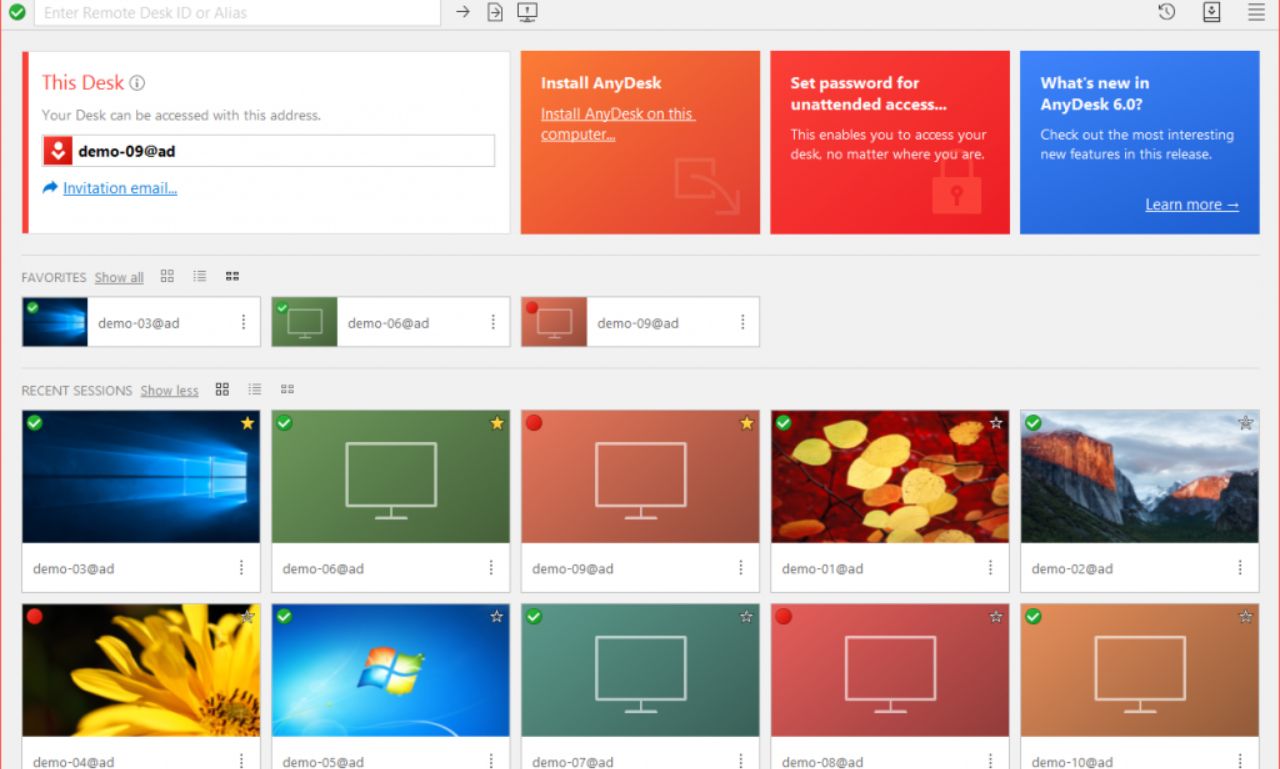Switch Recent Sessions to large tile view
Viewport: 1280px width, 769px height.
222,389
